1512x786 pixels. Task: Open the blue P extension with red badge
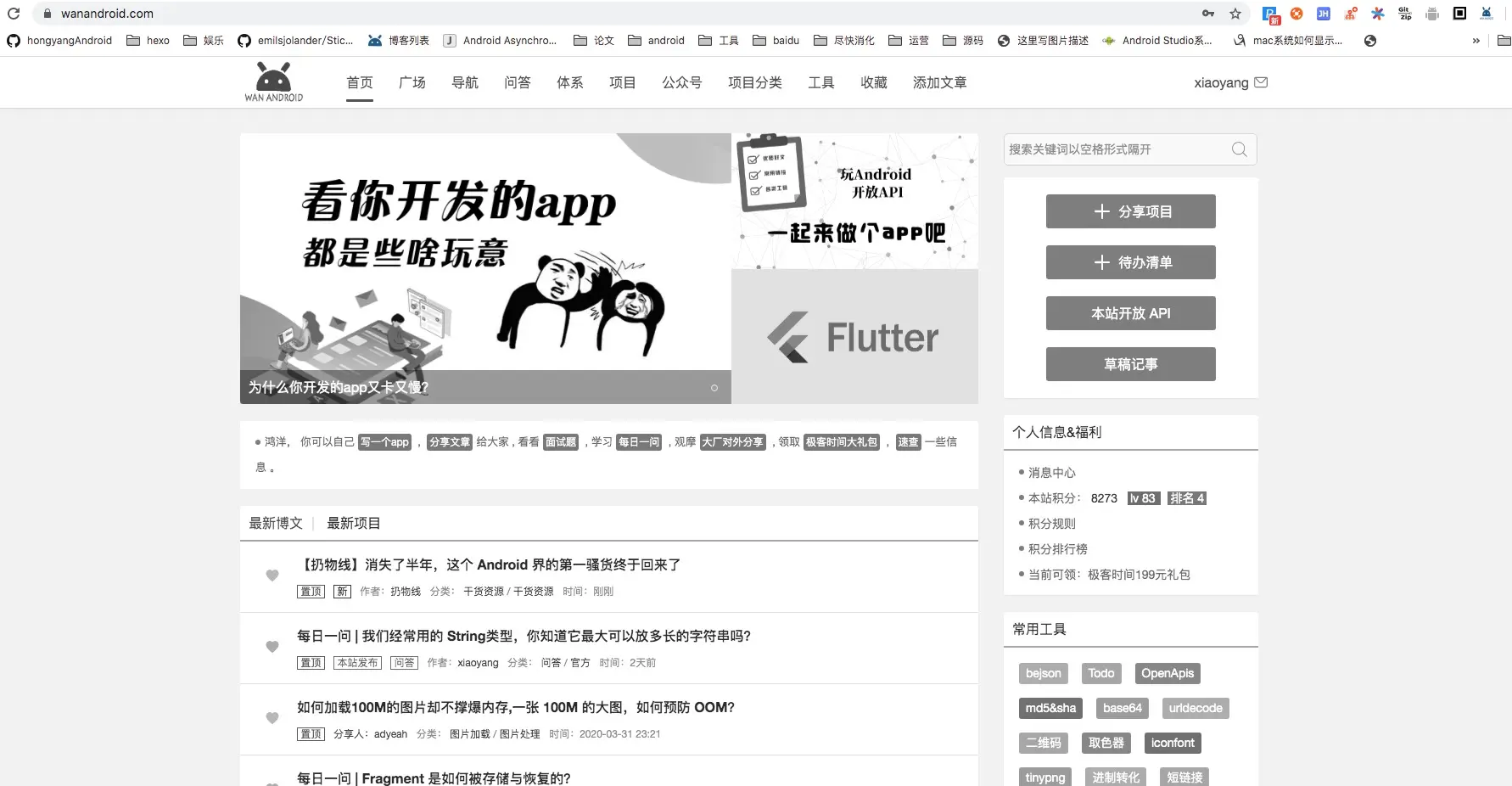[x=1270, y=14]
